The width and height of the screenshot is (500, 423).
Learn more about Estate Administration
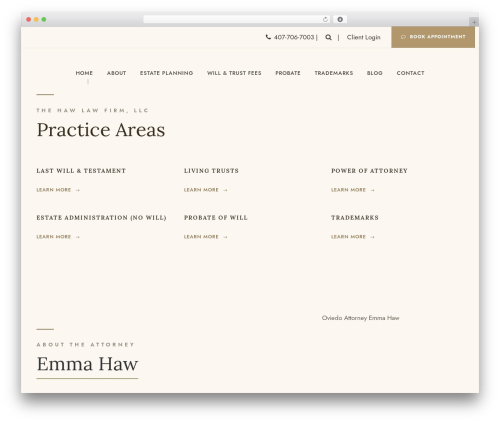coord(58,237)
